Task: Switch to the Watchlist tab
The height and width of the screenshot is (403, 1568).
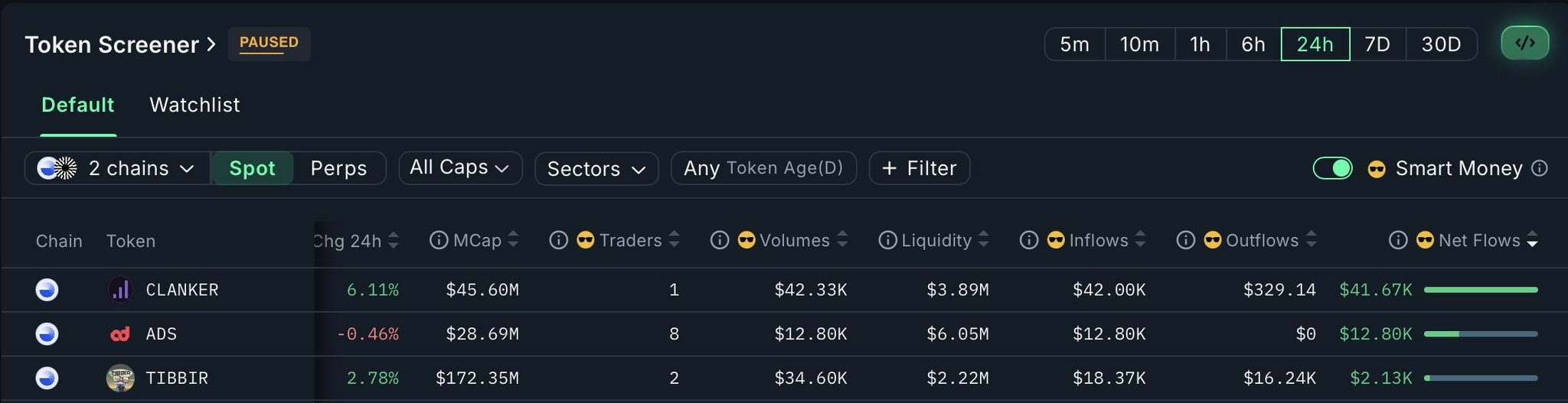Action: point(194,105)
